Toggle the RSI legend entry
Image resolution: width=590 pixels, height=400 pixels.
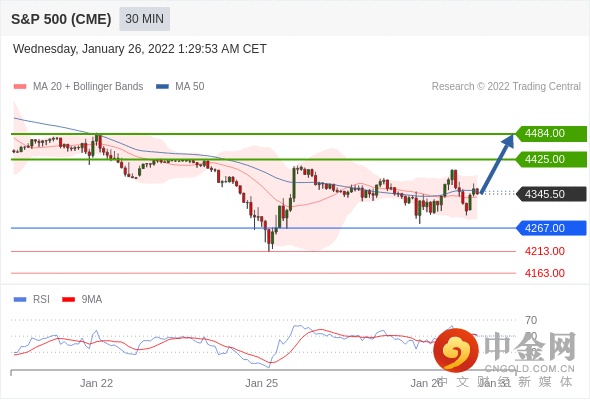[x=32, y=300]
